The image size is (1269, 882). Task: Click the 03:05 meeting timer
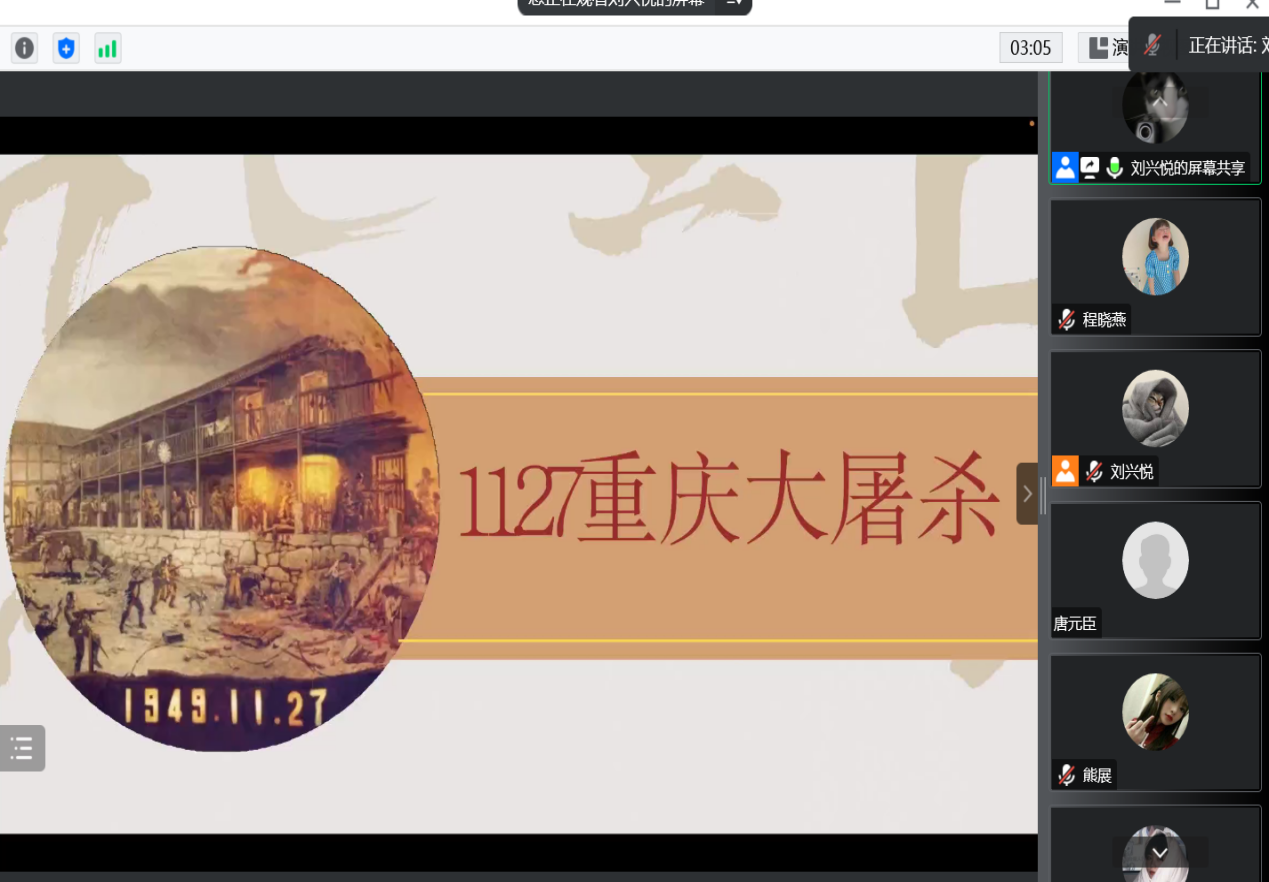[1030, 47]
